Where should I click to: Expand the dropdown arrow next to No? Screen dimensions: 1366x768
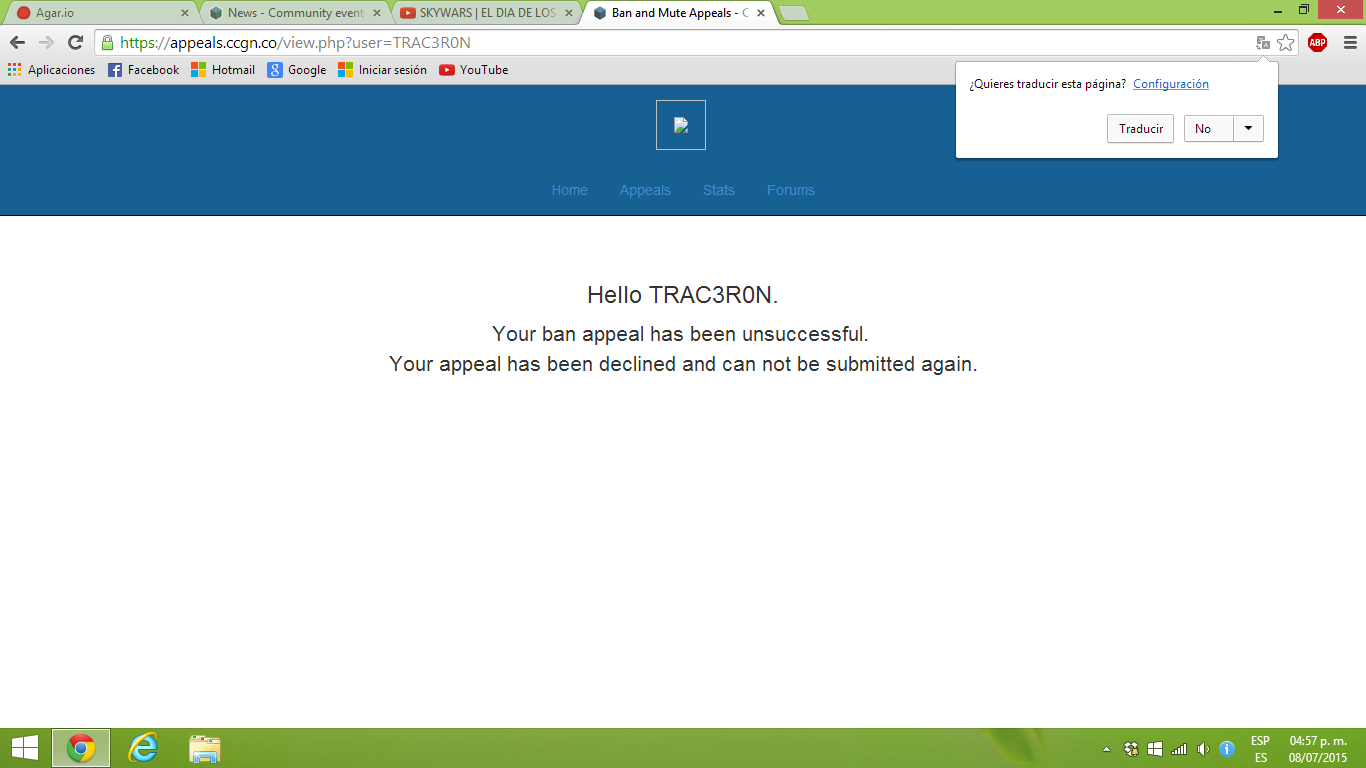1249,129
